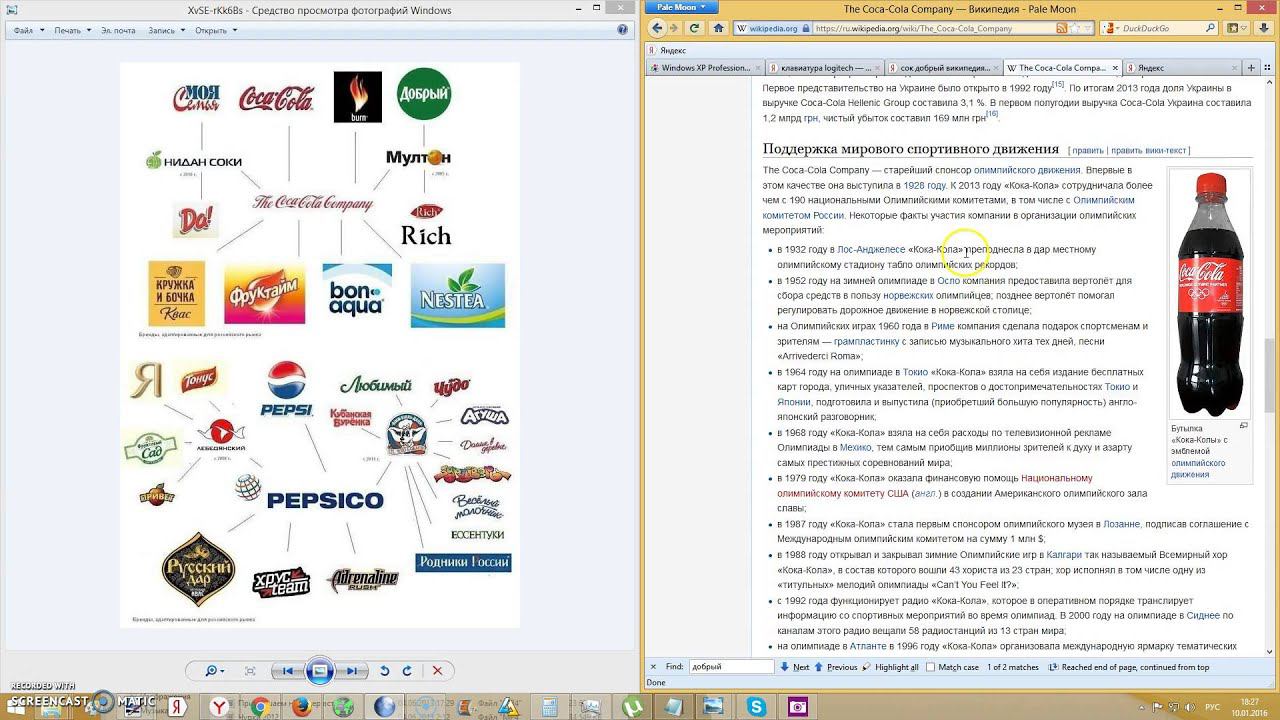Open the Coca-Cola bottle image
The width and height of the screenshot is (1280, 720).
click(x=1210, y=294)
